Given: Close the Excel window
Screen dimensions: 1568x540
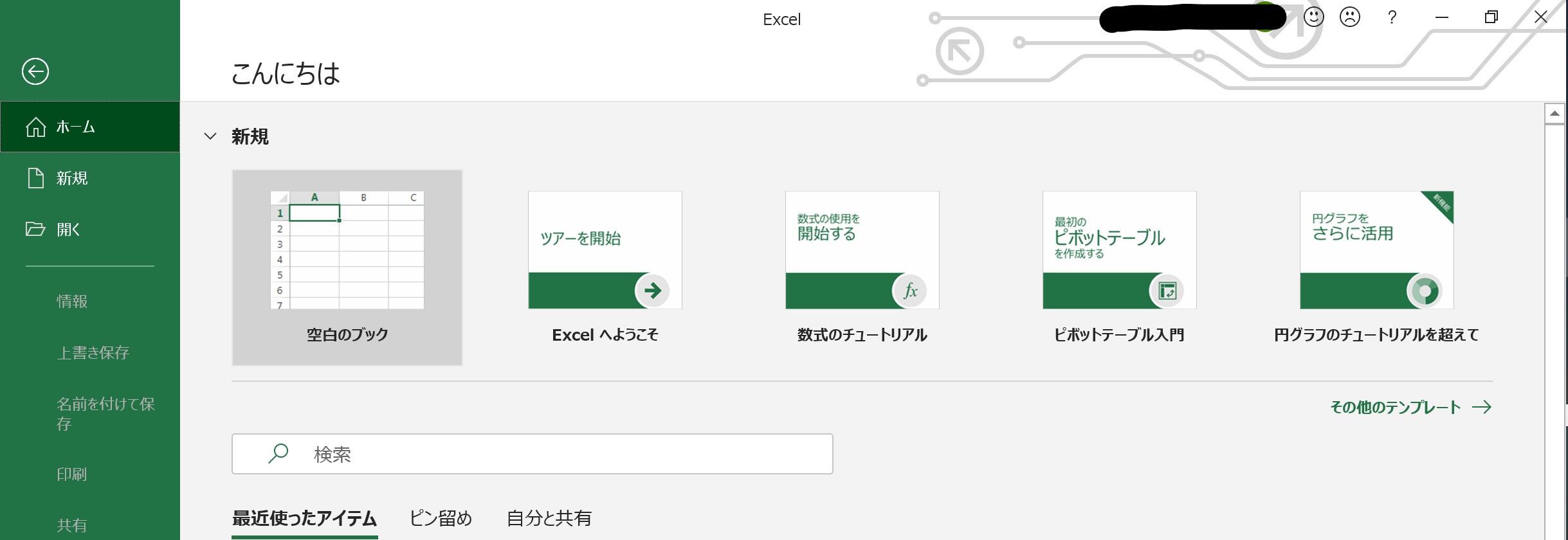Looking at the screenshot, I should point(1541,17).
